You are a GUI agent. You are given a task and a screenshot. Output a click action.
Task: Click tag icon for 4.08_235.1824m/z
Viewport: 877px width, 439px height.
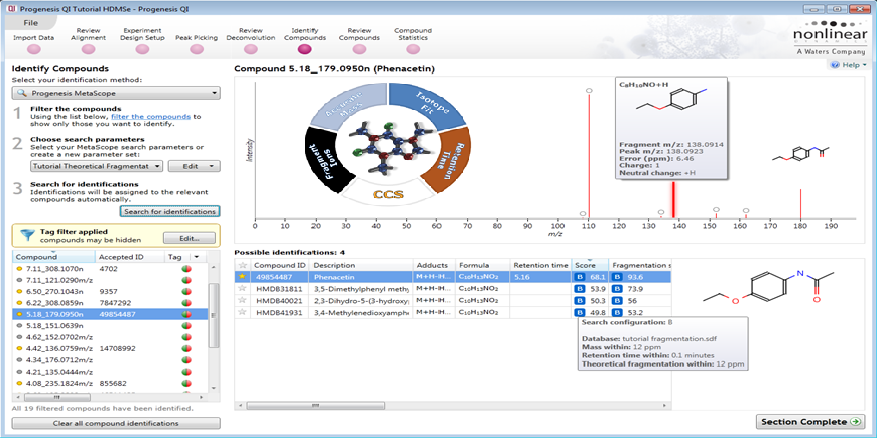[185, 383]
